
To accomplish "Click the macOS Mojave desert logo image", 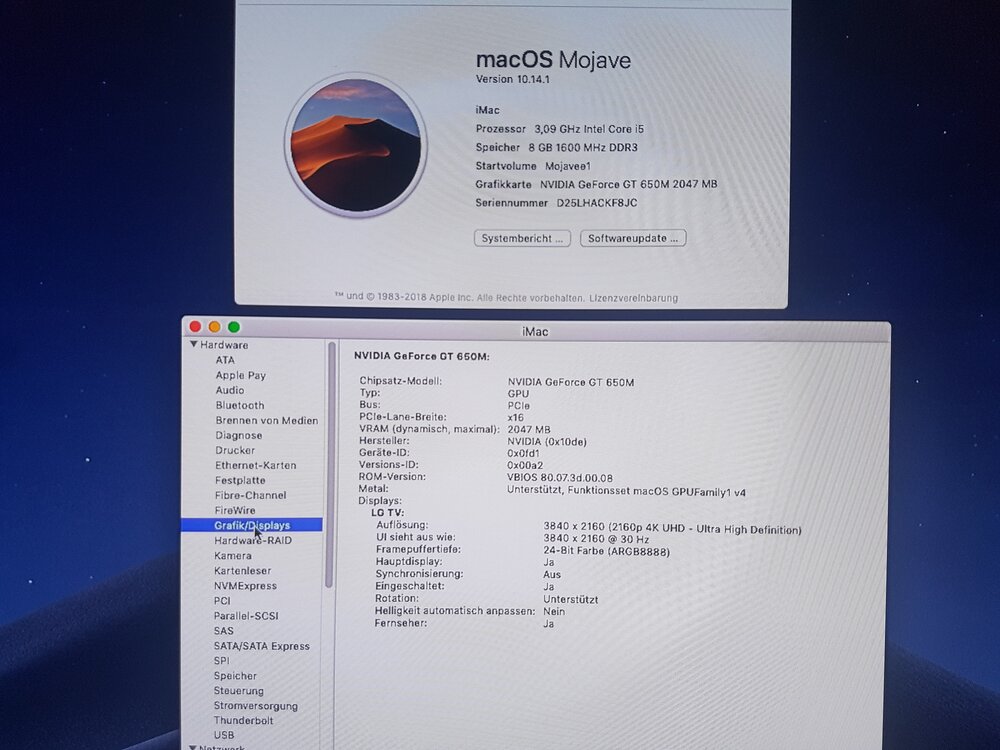I will (x=356, y=144).
